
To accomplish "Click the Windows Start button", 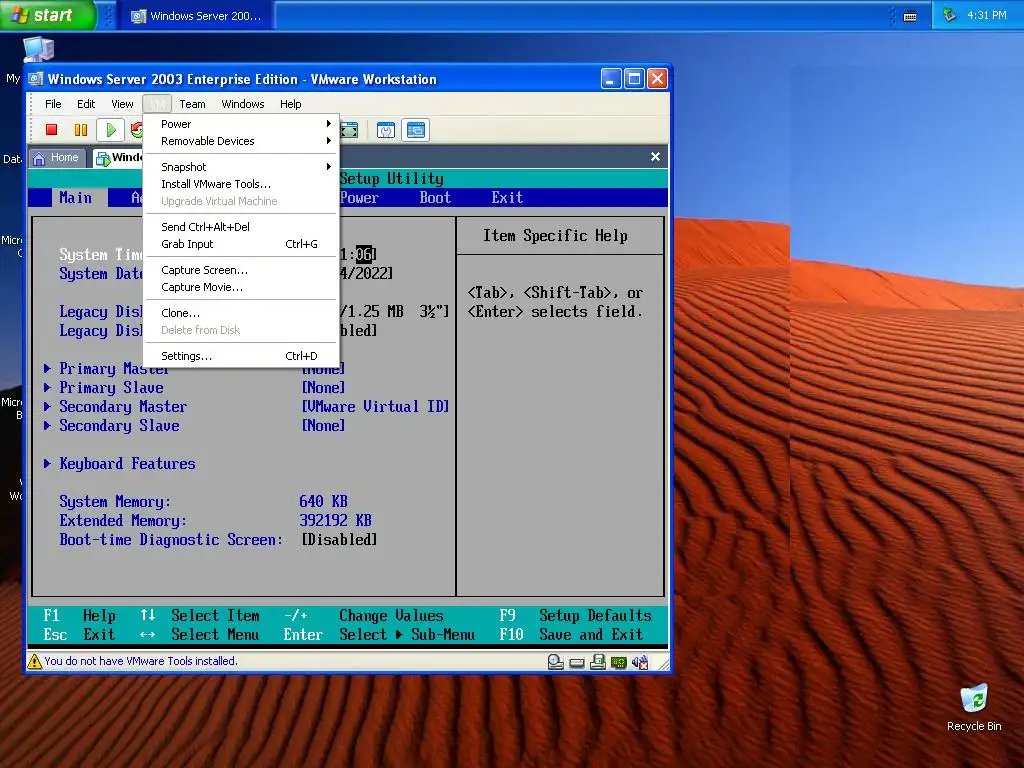I will 48,15.
